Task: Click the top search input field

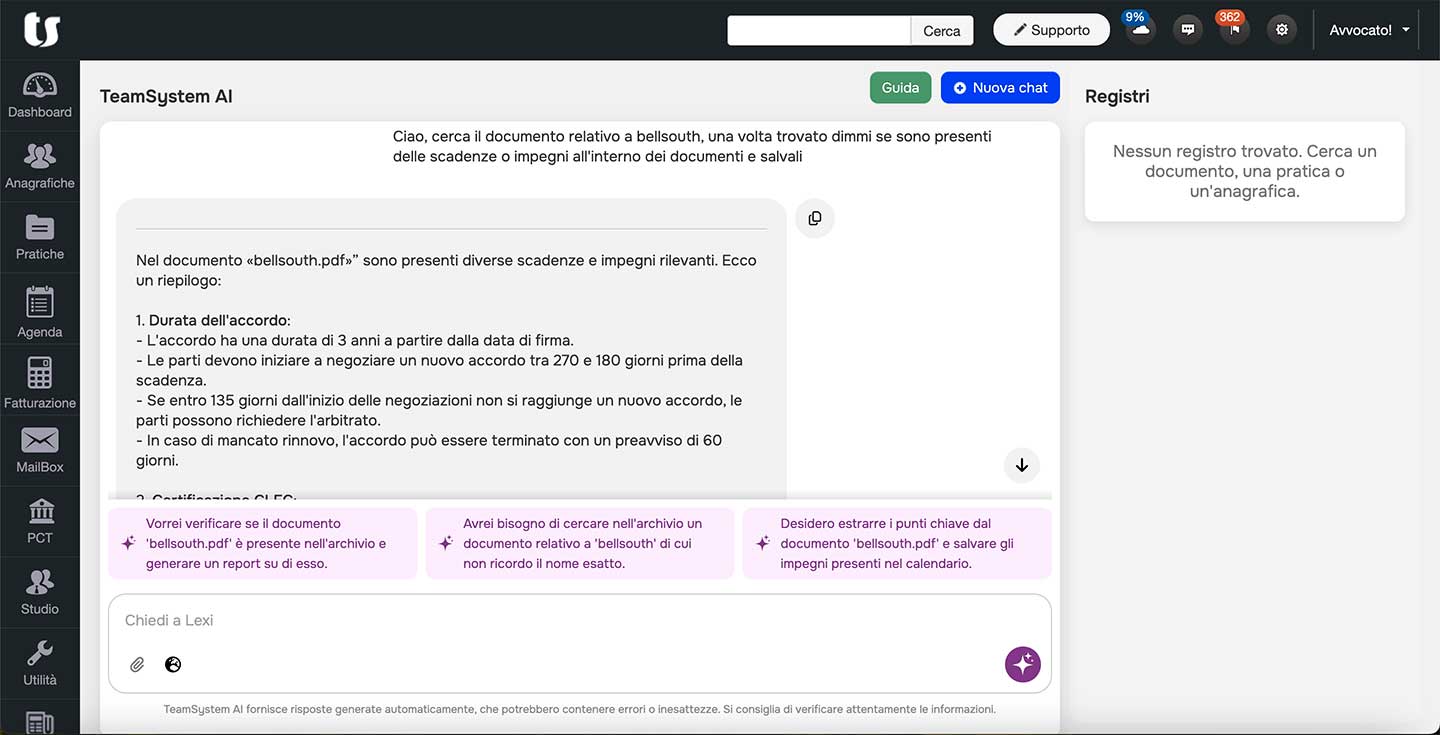Action: pyautogui.click(x=819, y=31)
